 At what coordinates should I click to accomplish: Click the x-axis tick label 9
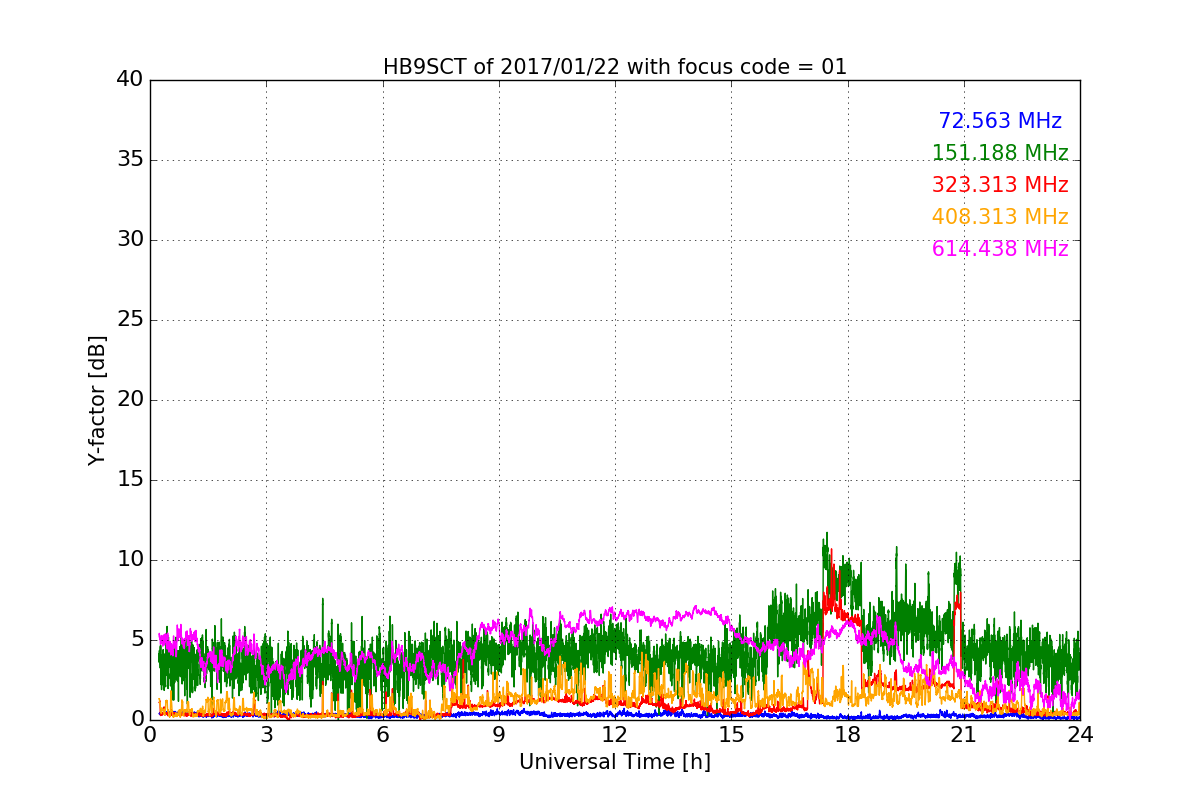[x=499, y=735]
